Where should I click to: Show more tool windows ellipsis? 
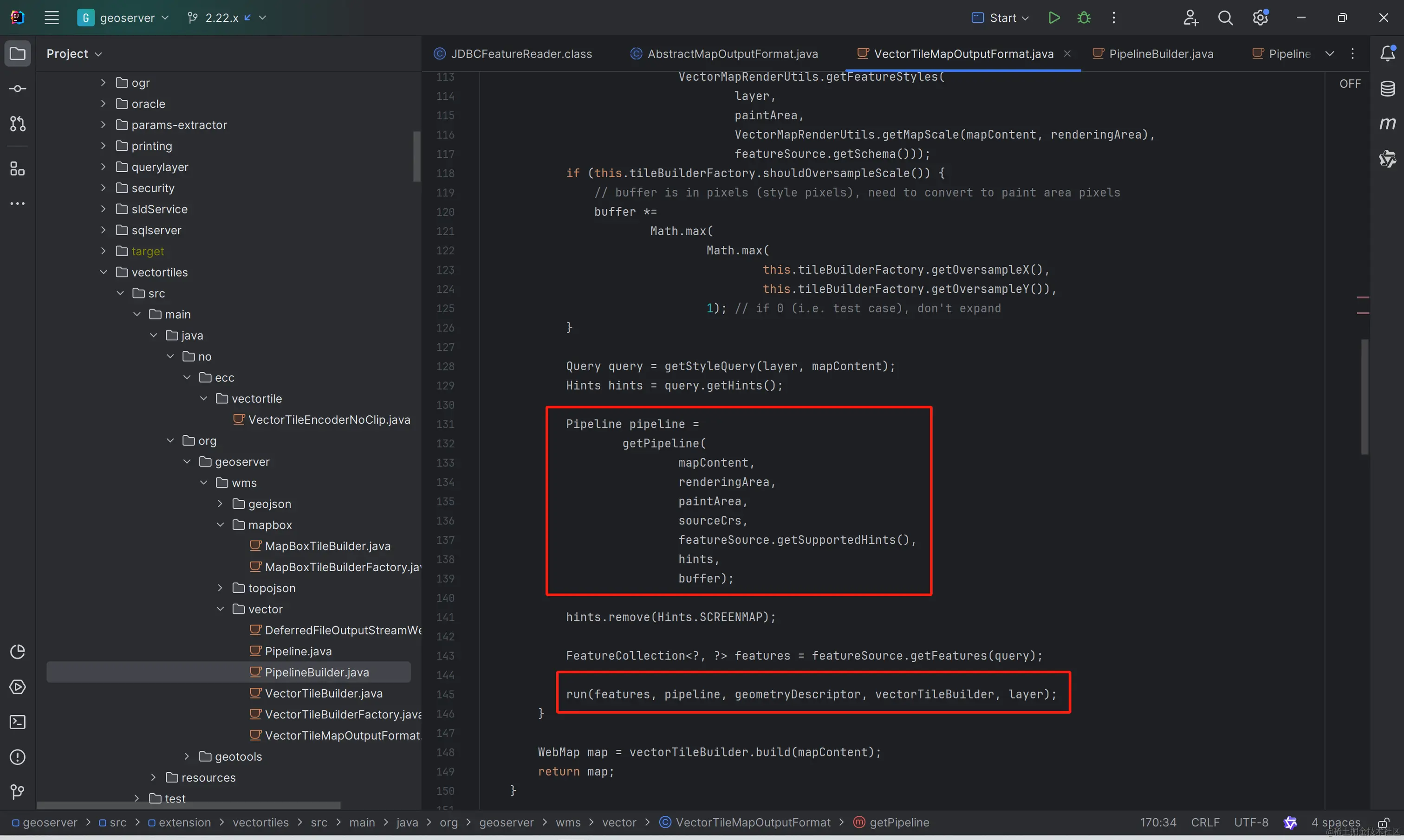[18, 203]
